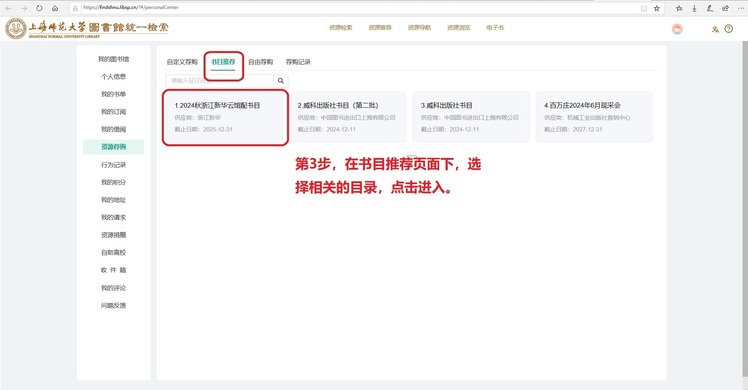748x390 pixels.
Task: Select 我的地址 in sidebar
Action: (114, 200)
